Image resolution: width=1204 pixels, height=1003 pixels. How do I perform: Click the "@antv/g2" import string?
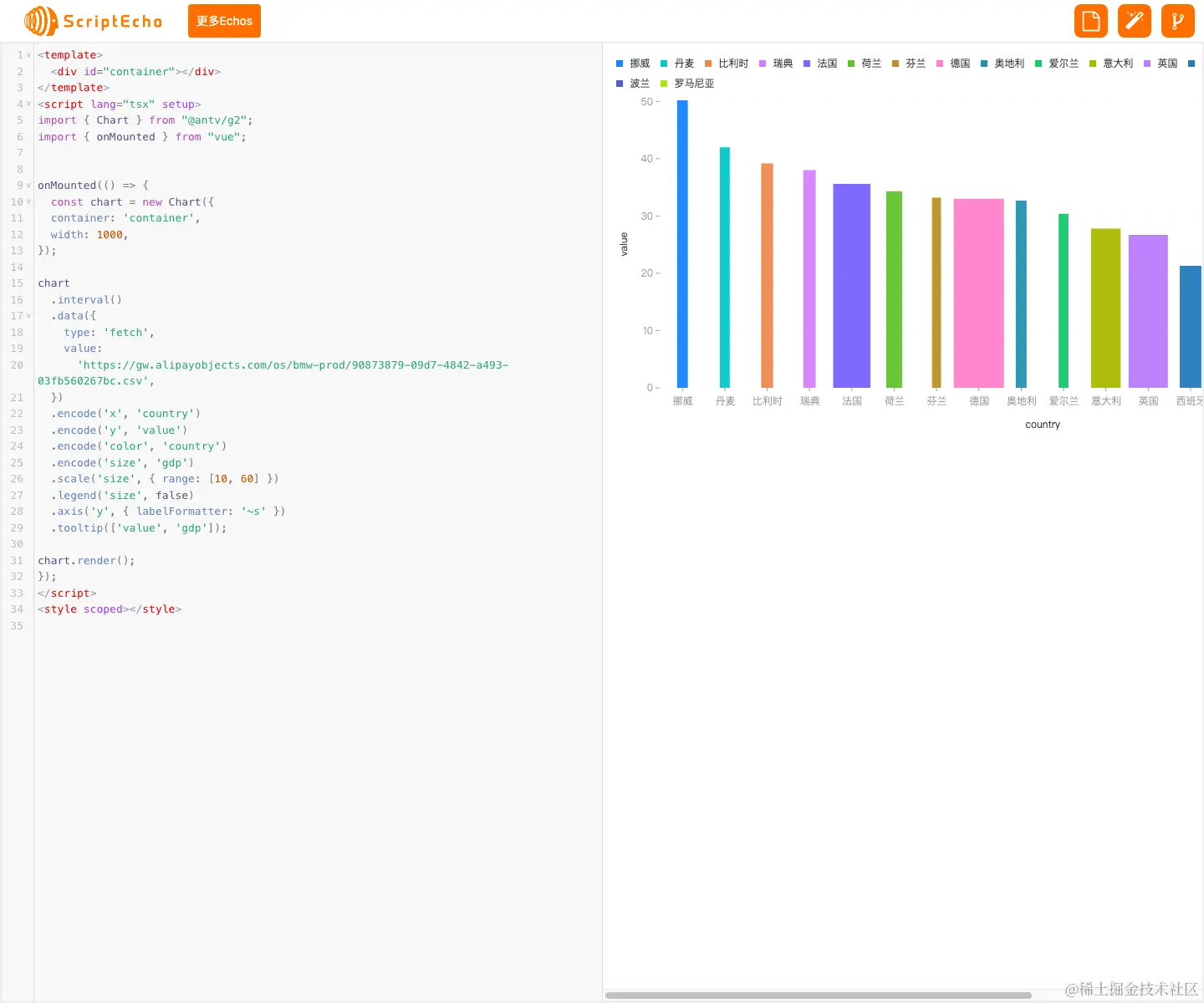[x=214, y=120]
